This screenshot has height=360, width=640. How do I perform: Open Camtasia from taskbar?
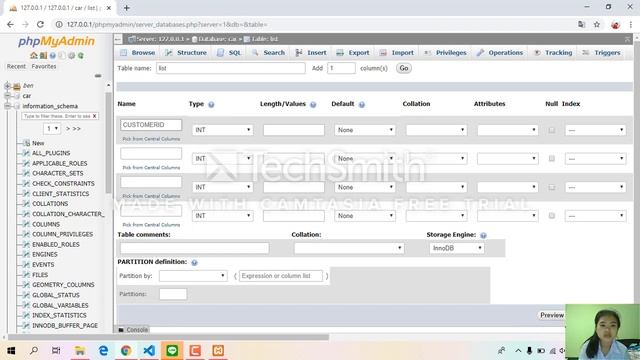pos(195,351)
